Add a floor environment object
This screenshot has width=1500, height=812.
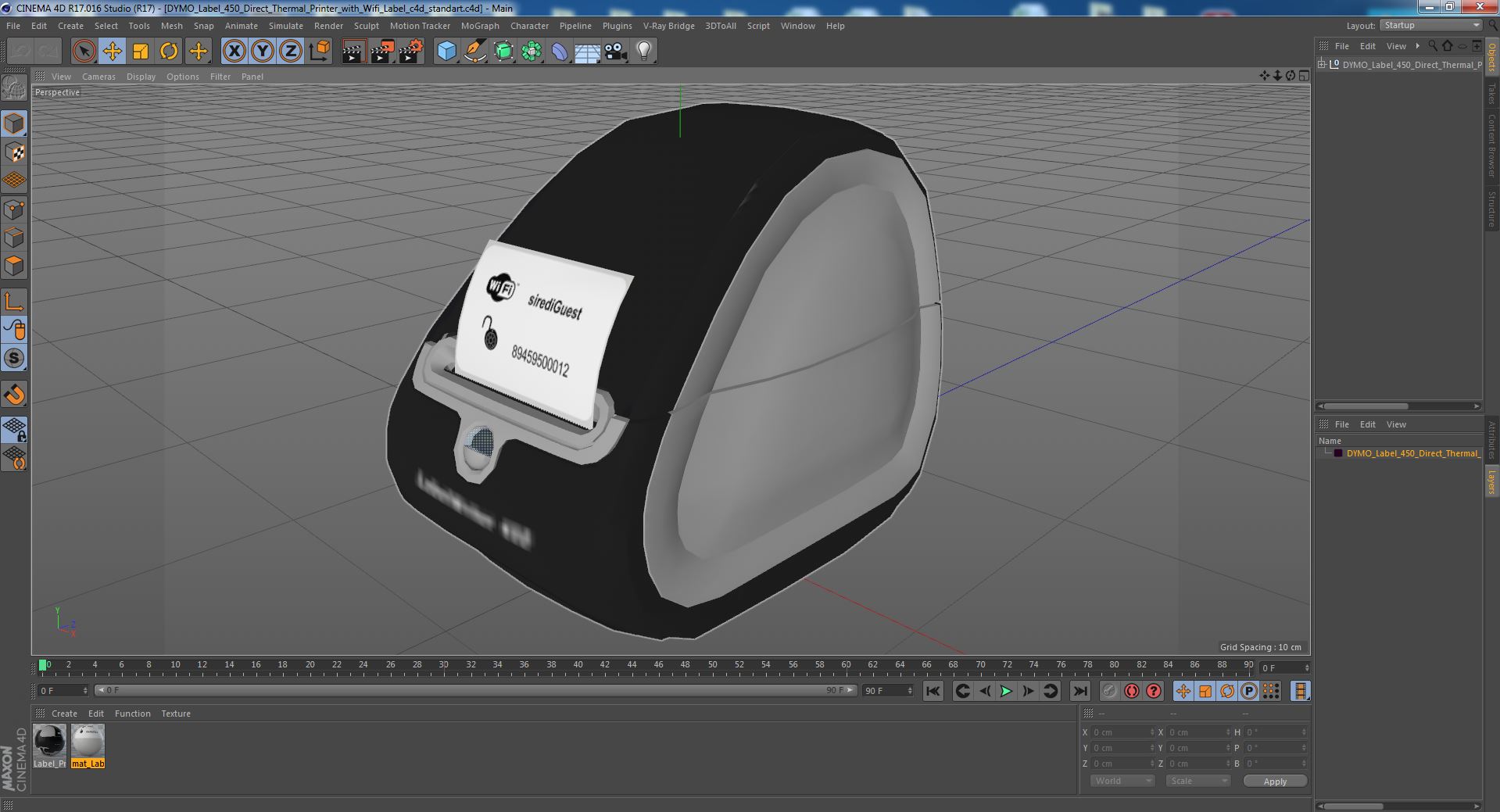click(x=588, y=52)
